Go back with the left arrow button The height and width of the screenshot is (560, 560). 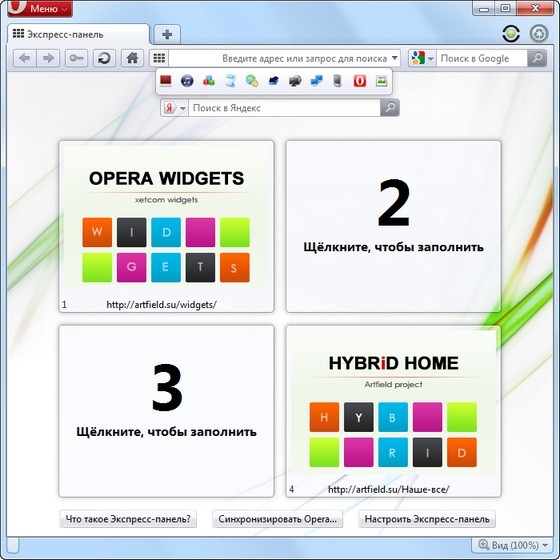click(25, 58)
